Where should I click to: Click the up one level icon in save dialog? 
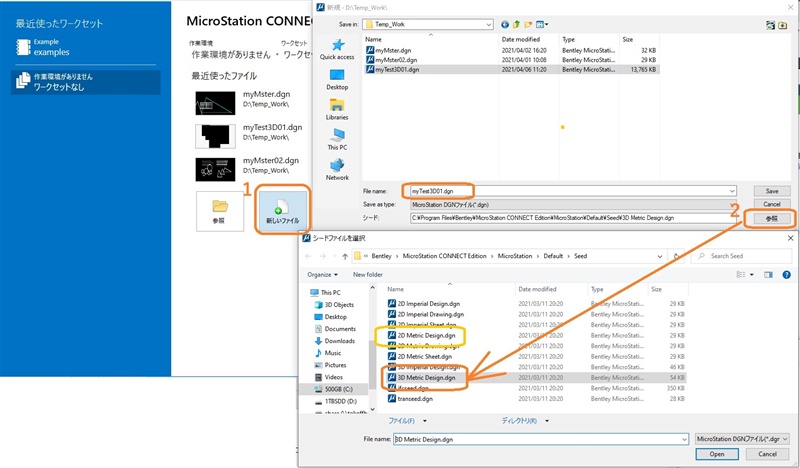pos(516,24)
